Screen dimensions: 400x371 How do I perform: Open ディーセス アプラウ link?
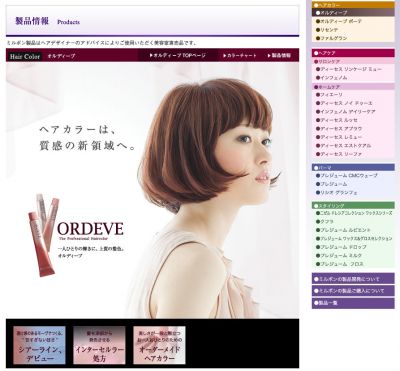(339, 129)
